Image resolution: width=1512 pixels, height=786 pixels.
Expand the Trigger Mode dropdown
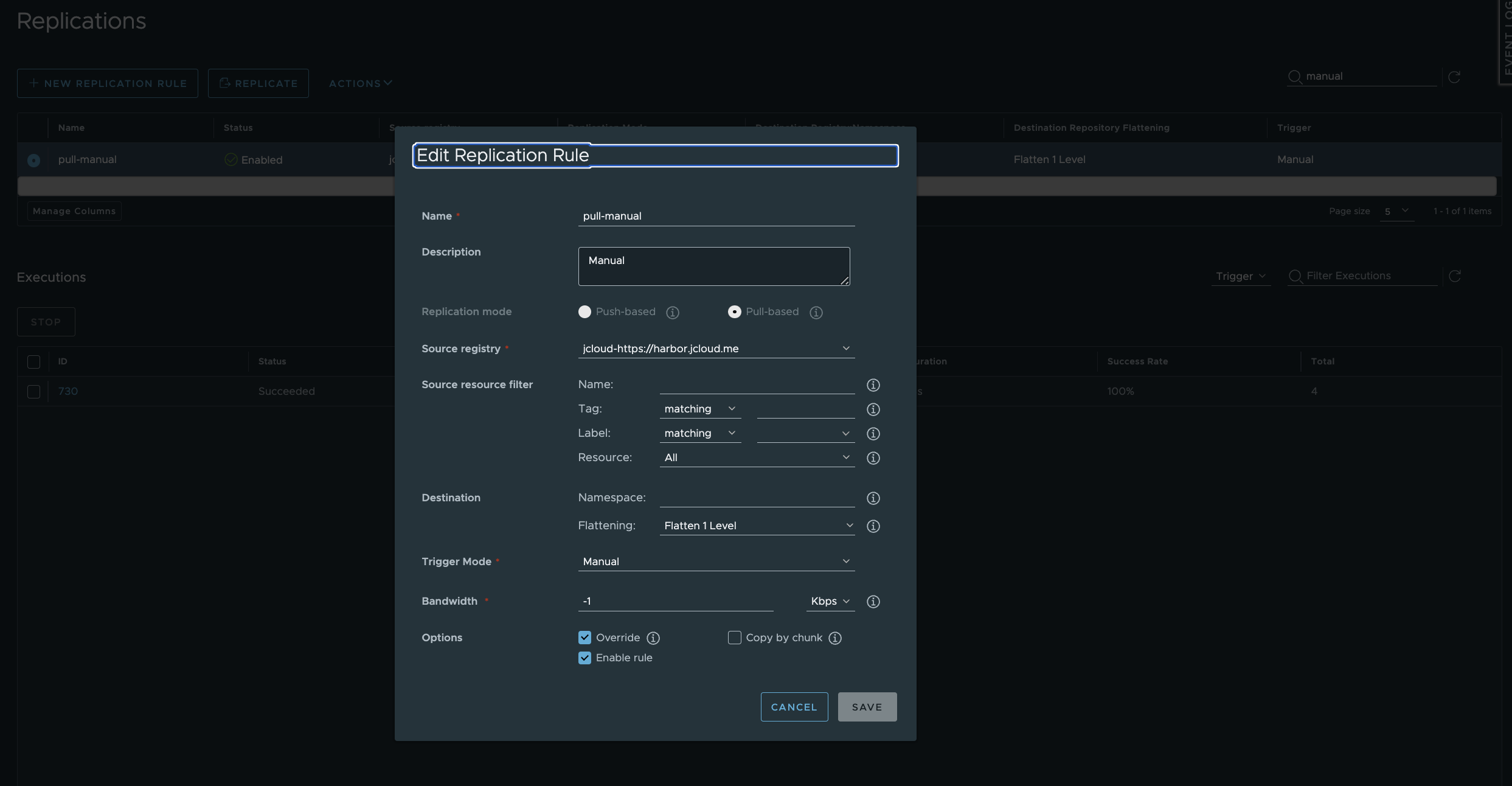click(716, 562)
